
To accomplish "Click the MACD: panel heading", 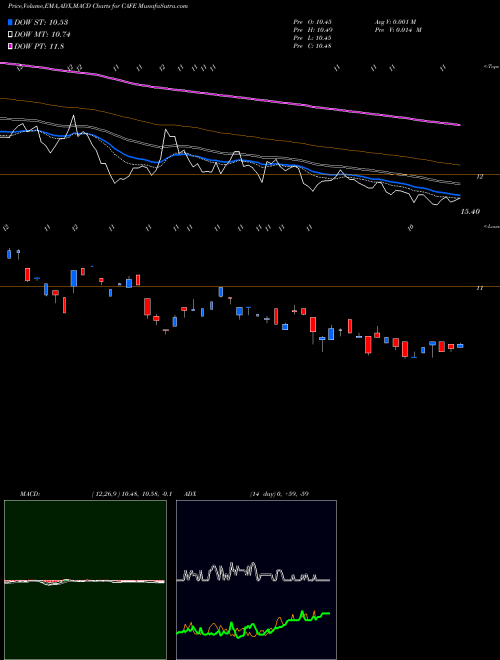I will point(30,494).
